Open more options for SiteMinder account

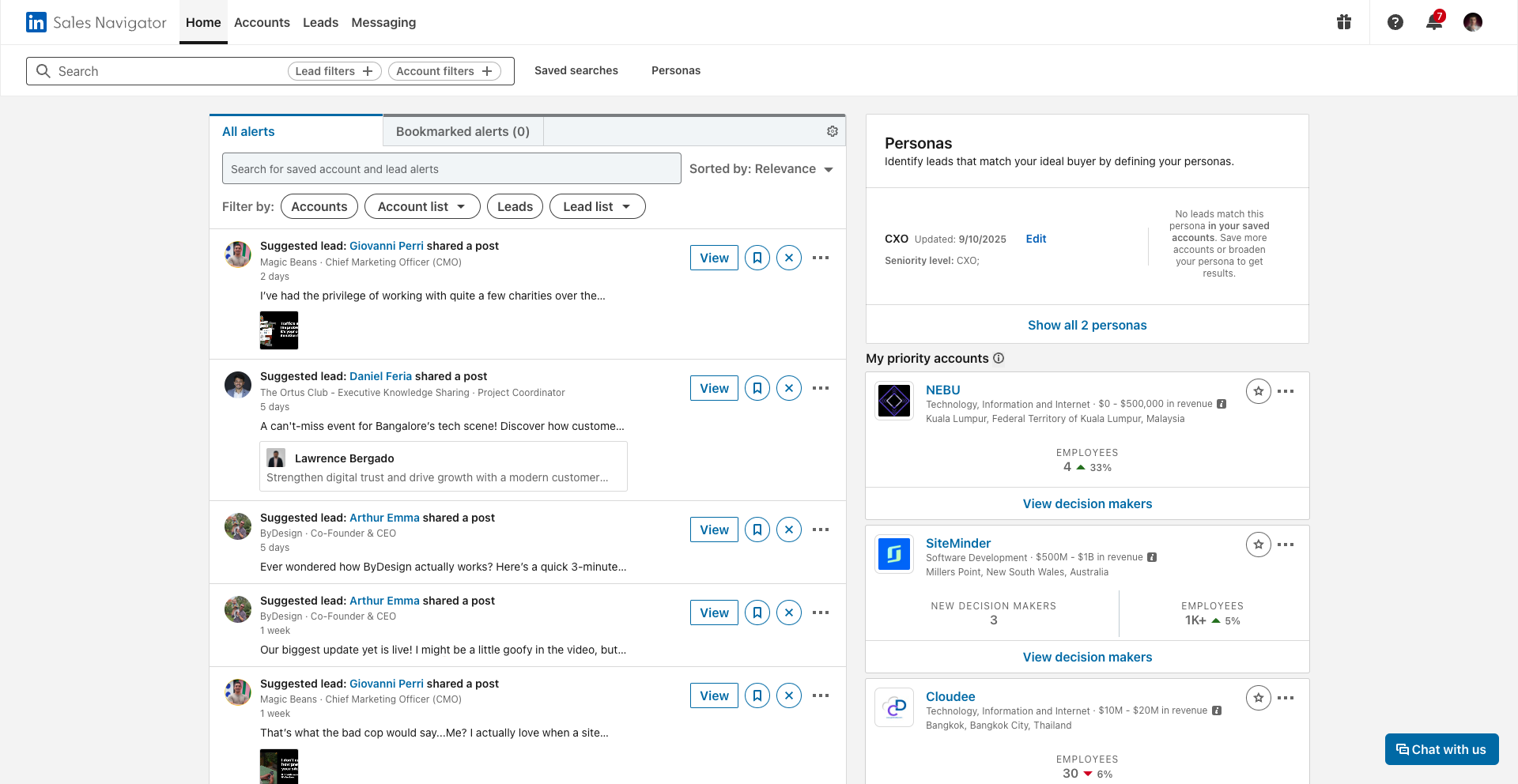coord(1286,545)
